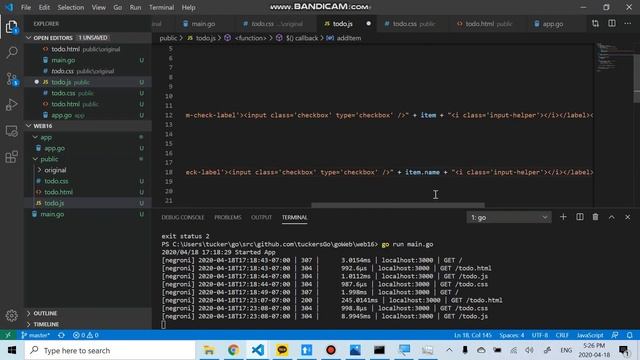Viewport: 640px width, 360px height.
Task: Open the Manage settings gear
Action: [x=11, y=316]
